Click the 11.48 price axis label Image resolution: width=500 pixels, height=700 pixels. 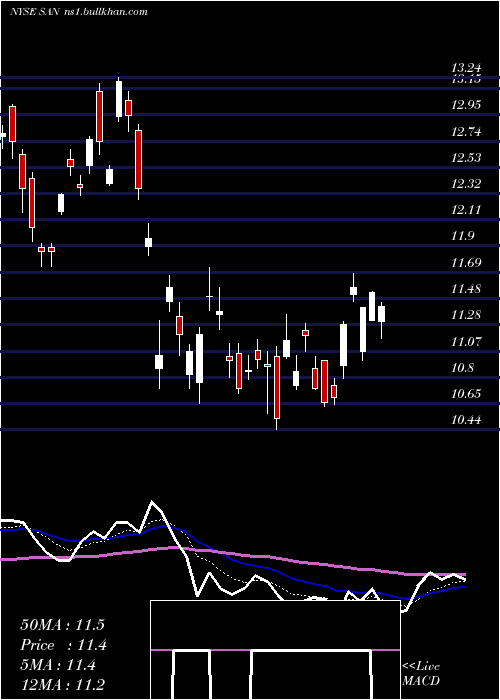pyautogui.click(x=466, y=289)
